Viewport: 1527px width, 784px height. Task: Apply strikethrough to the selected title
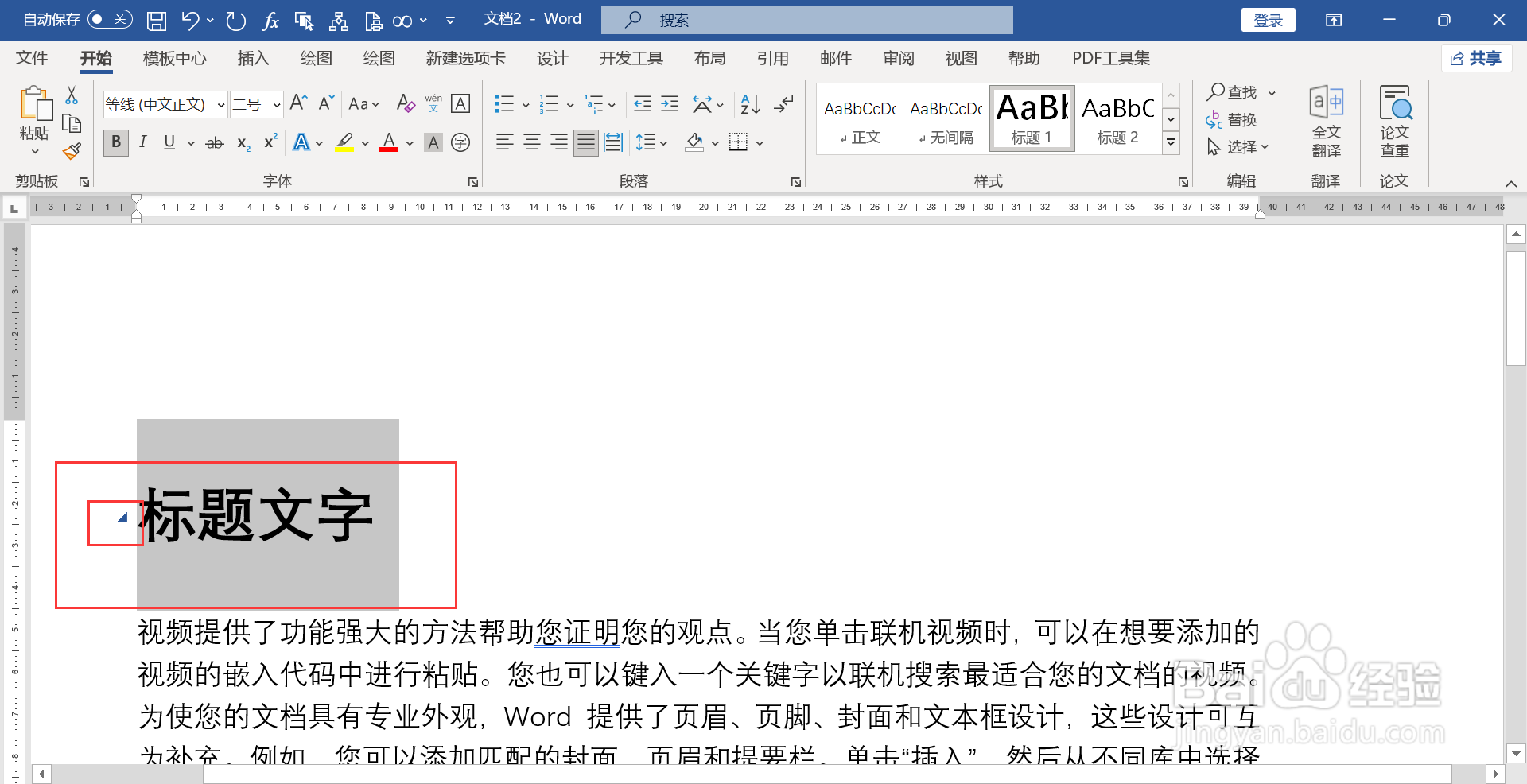[x=213, y=142]
